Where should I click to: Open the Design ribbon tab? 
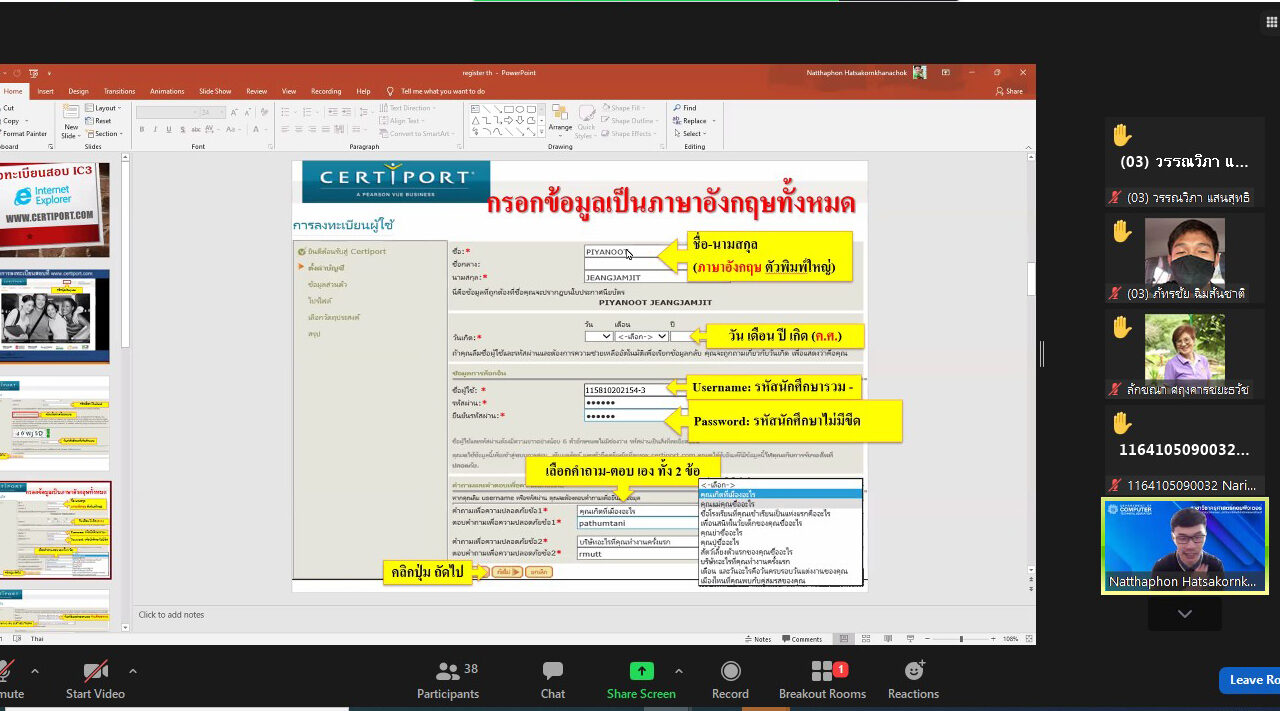(x=78, y=91)
